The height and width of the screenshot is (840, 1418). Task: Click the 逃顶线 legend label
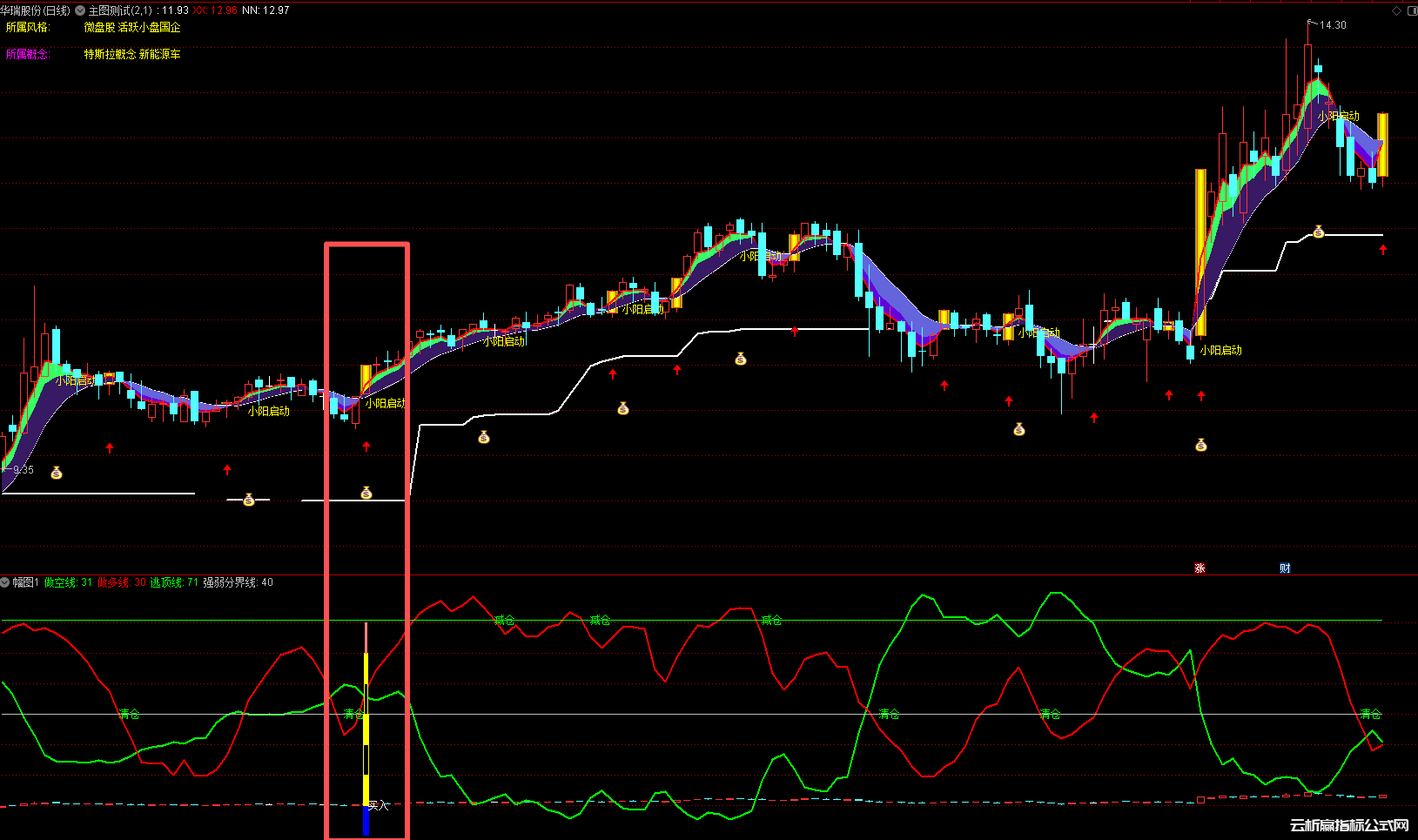167,582
